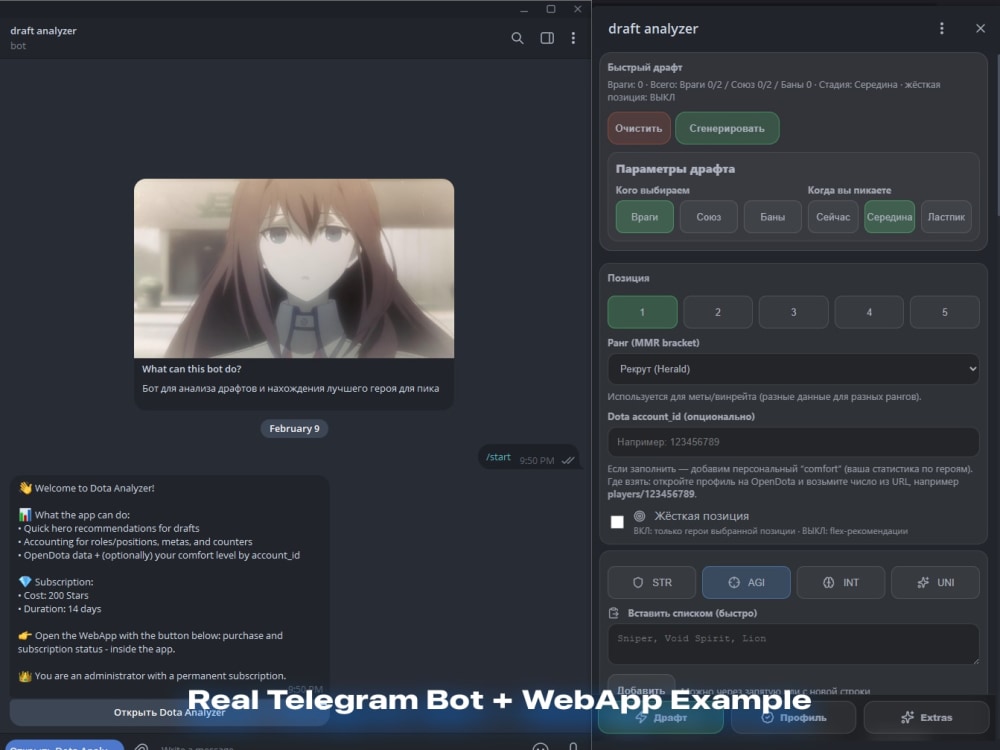Click the clipboard icon near Вставить списком

click(x=614, y=613)
